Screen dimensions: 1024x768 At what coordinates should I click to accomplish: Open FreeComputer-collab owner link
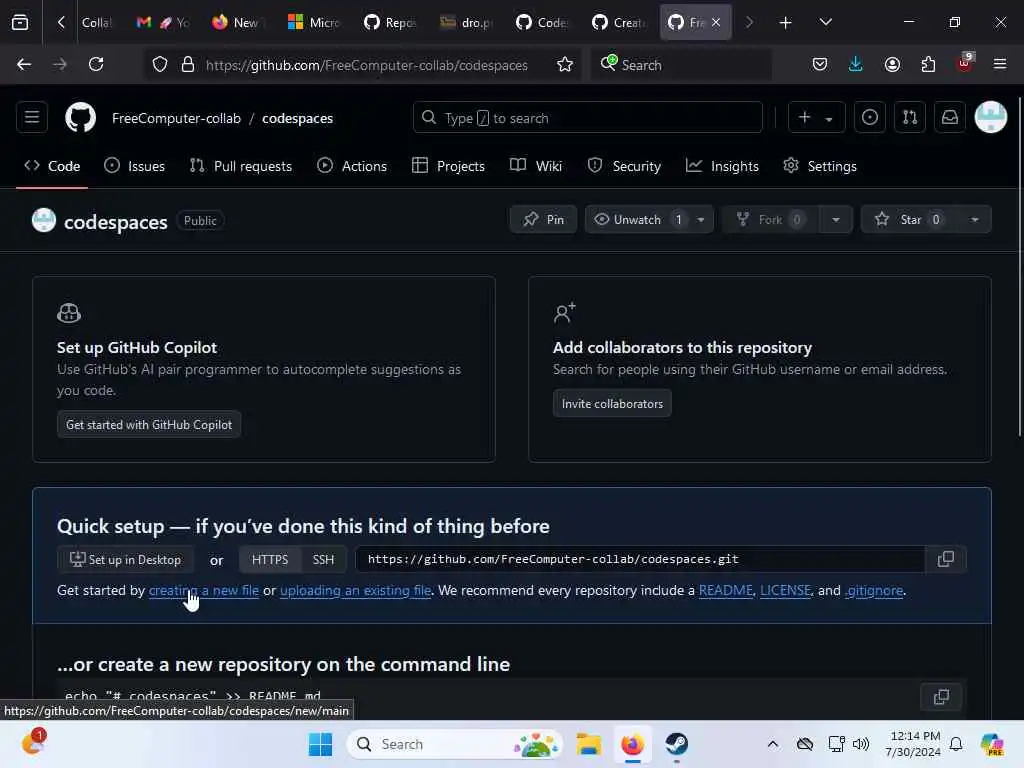tap(176, 118)
